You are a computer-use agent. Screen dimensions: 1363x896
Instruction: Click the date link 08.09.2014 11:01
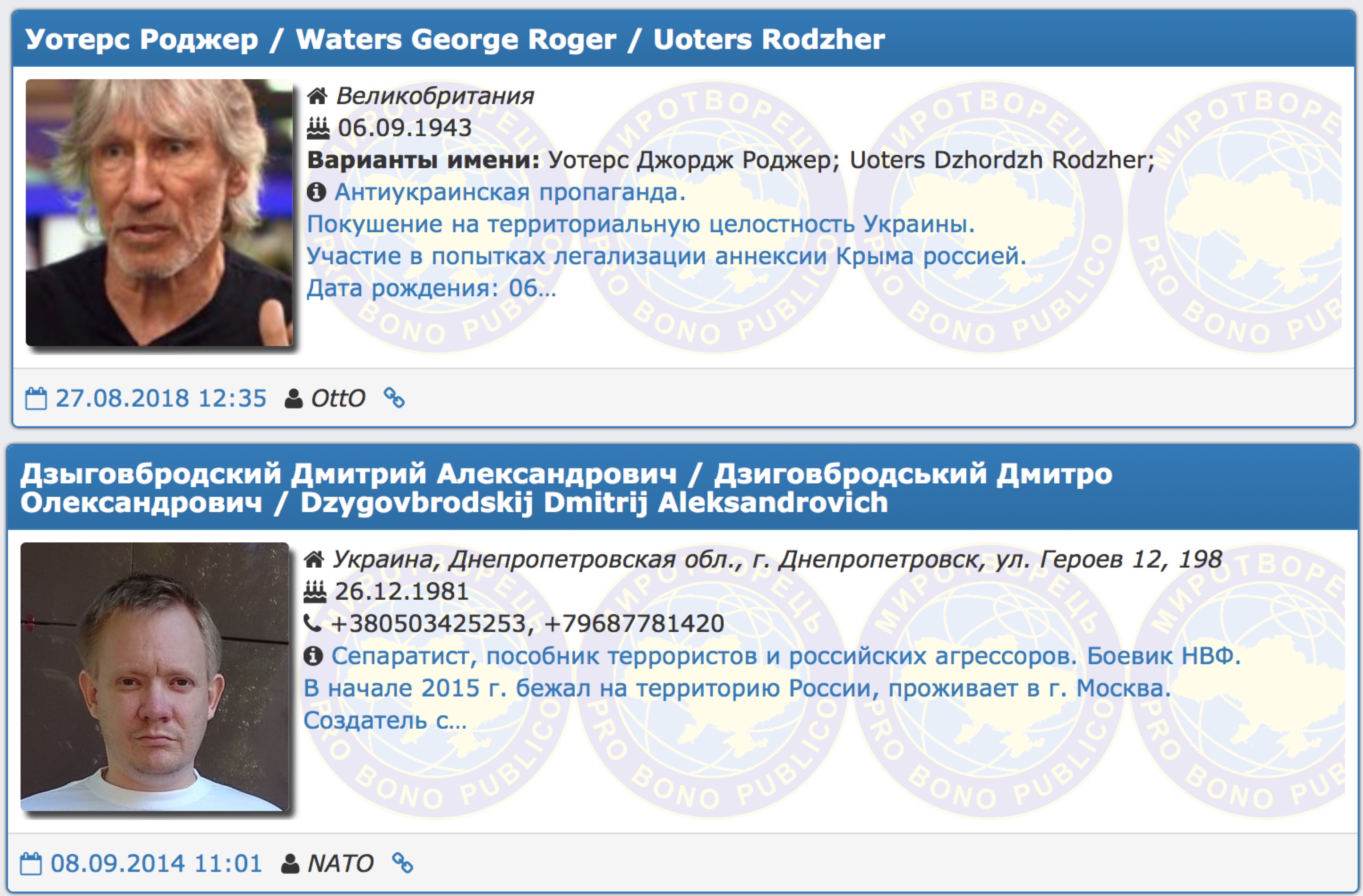[x=156, y=864]
